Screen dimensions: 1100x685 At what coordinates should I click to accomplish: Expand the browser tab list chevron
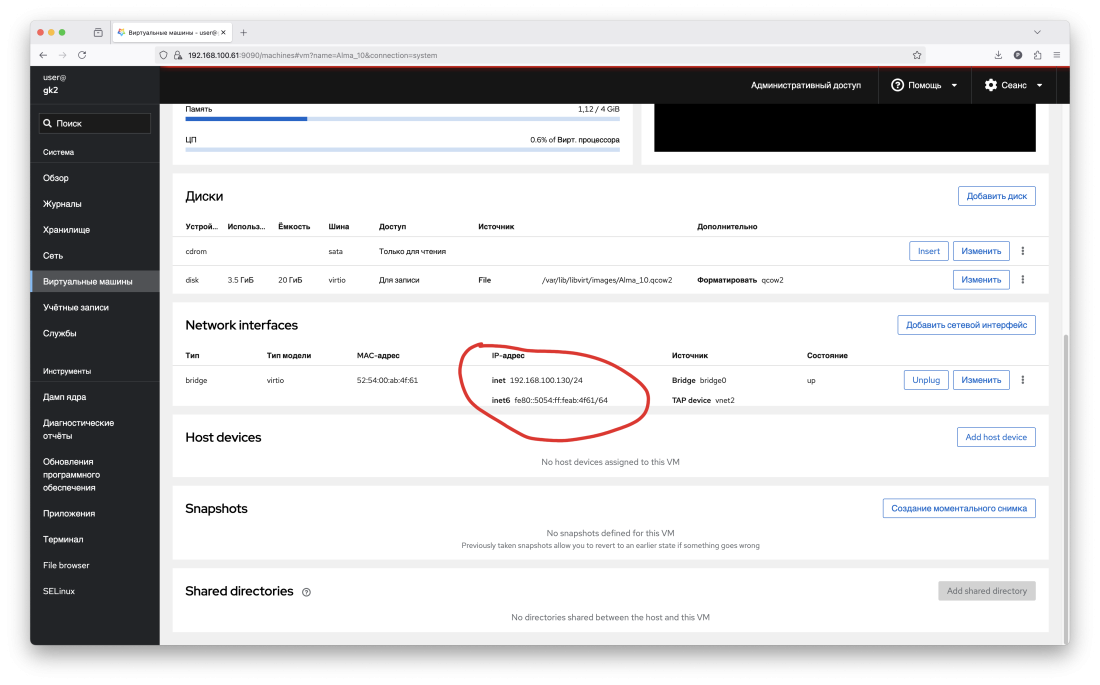tap(1037, 32)
